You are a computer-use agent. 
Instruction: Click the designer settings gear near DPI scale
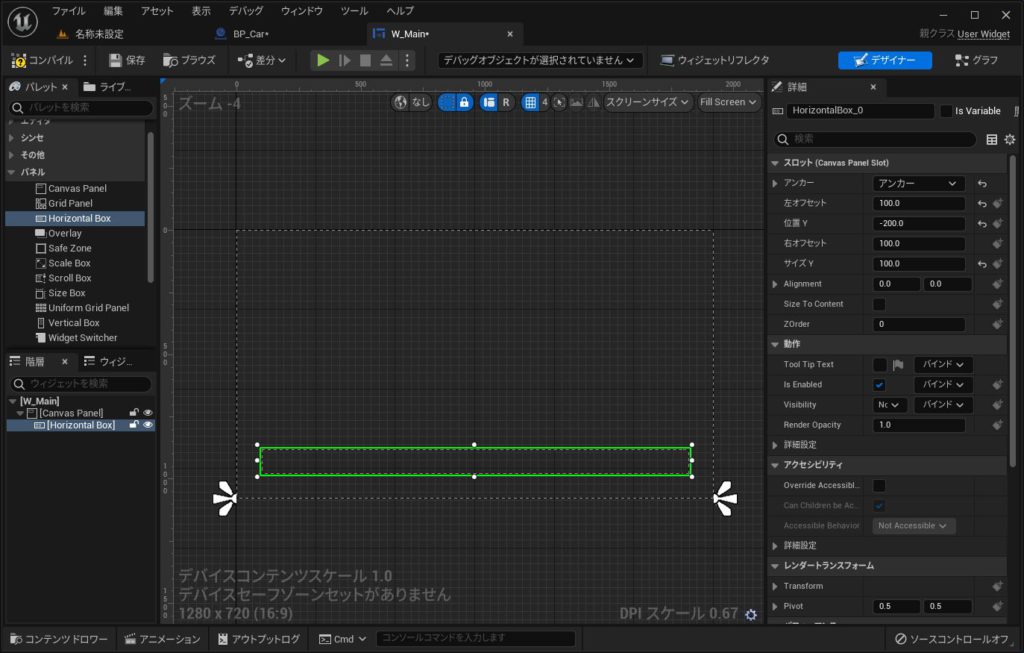751,614
